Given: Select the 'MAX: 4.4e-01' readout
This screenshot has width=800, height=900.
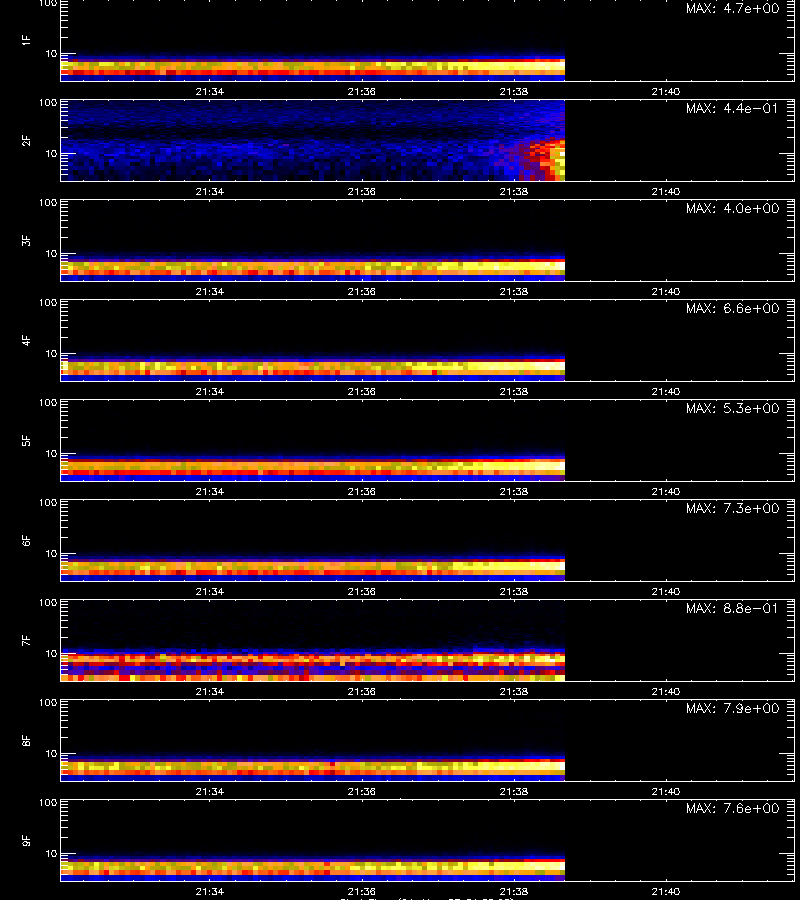Looking at the screenshot, I should pyautogui.click(x=732, y=108).
